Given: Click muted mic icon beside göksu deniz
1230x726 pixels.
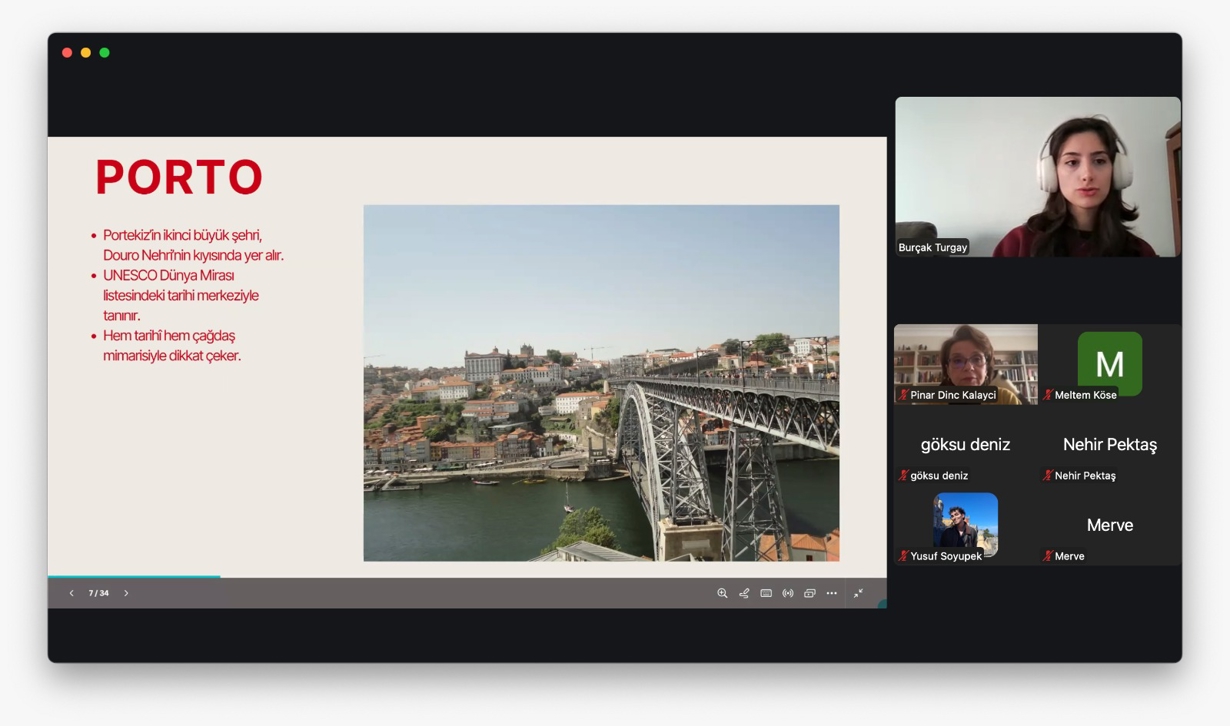Looking at the screenshot, I should tap(903, 476).
